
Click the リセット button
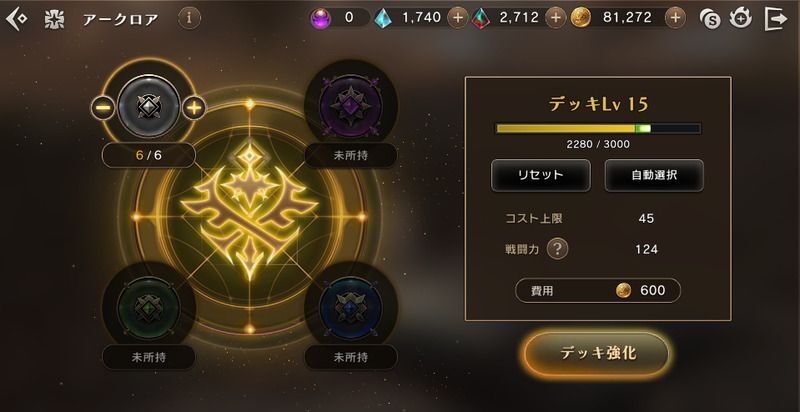[x=541, y=175]
